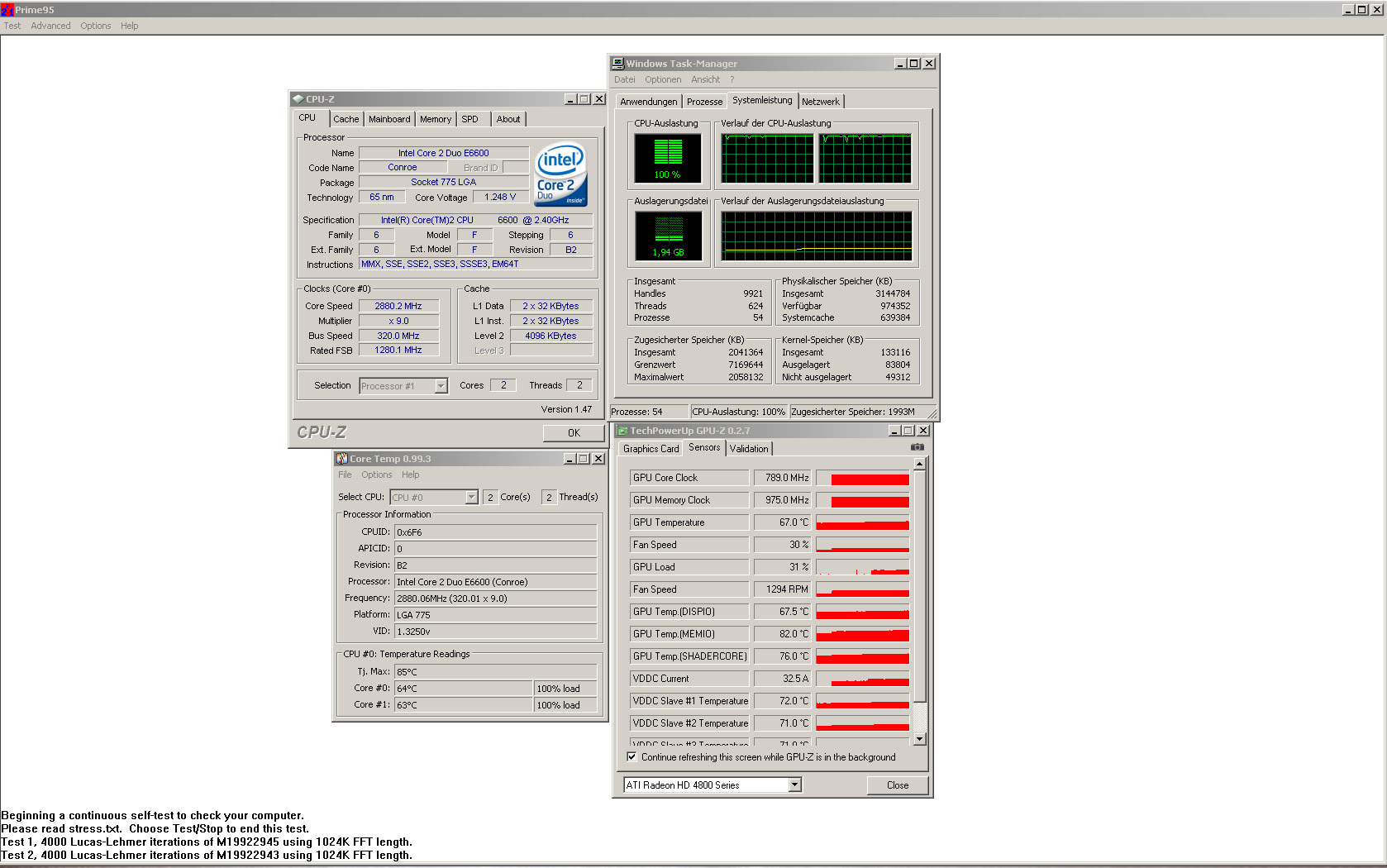Click the GPU-Z sensor list scroll-up arrow
1387x868 pixels.
click(x=919, y=465)
